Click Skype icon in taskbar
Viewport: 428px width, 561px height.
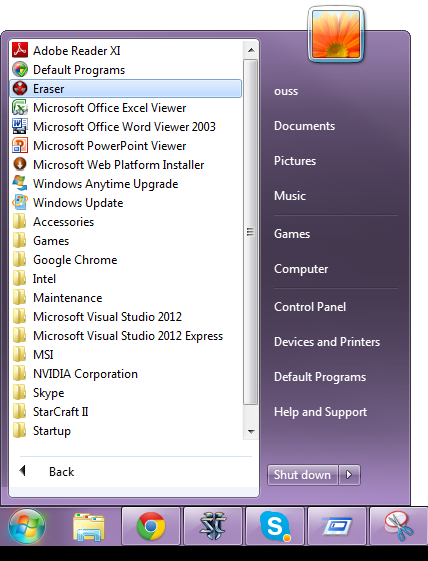(x=275, y=526)
